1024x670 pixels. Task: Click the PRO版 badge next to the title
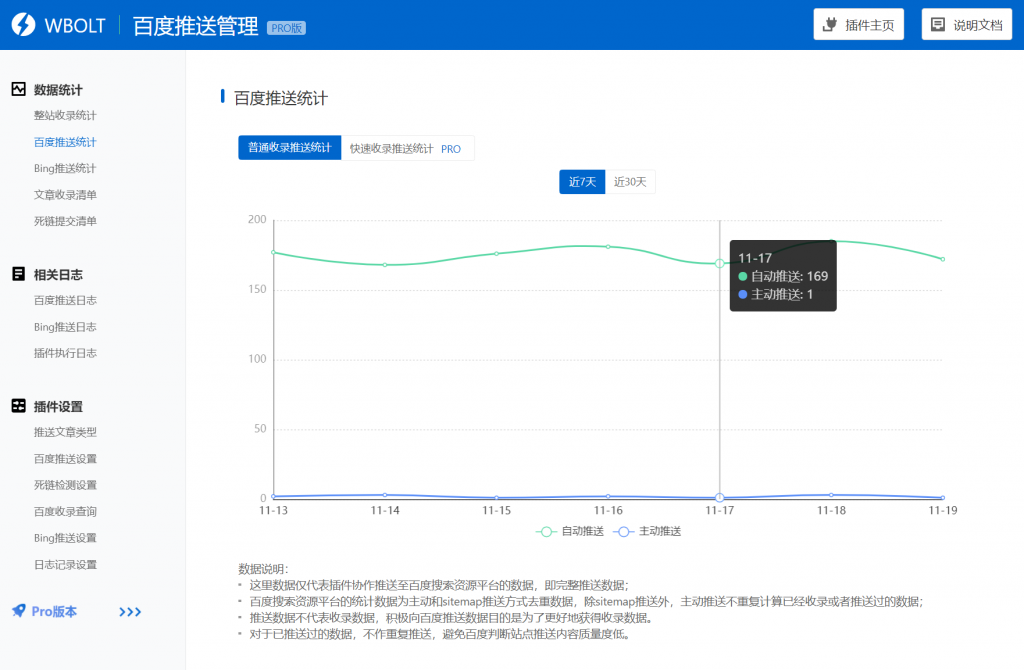pyautogui.click(x=286, y=27)
